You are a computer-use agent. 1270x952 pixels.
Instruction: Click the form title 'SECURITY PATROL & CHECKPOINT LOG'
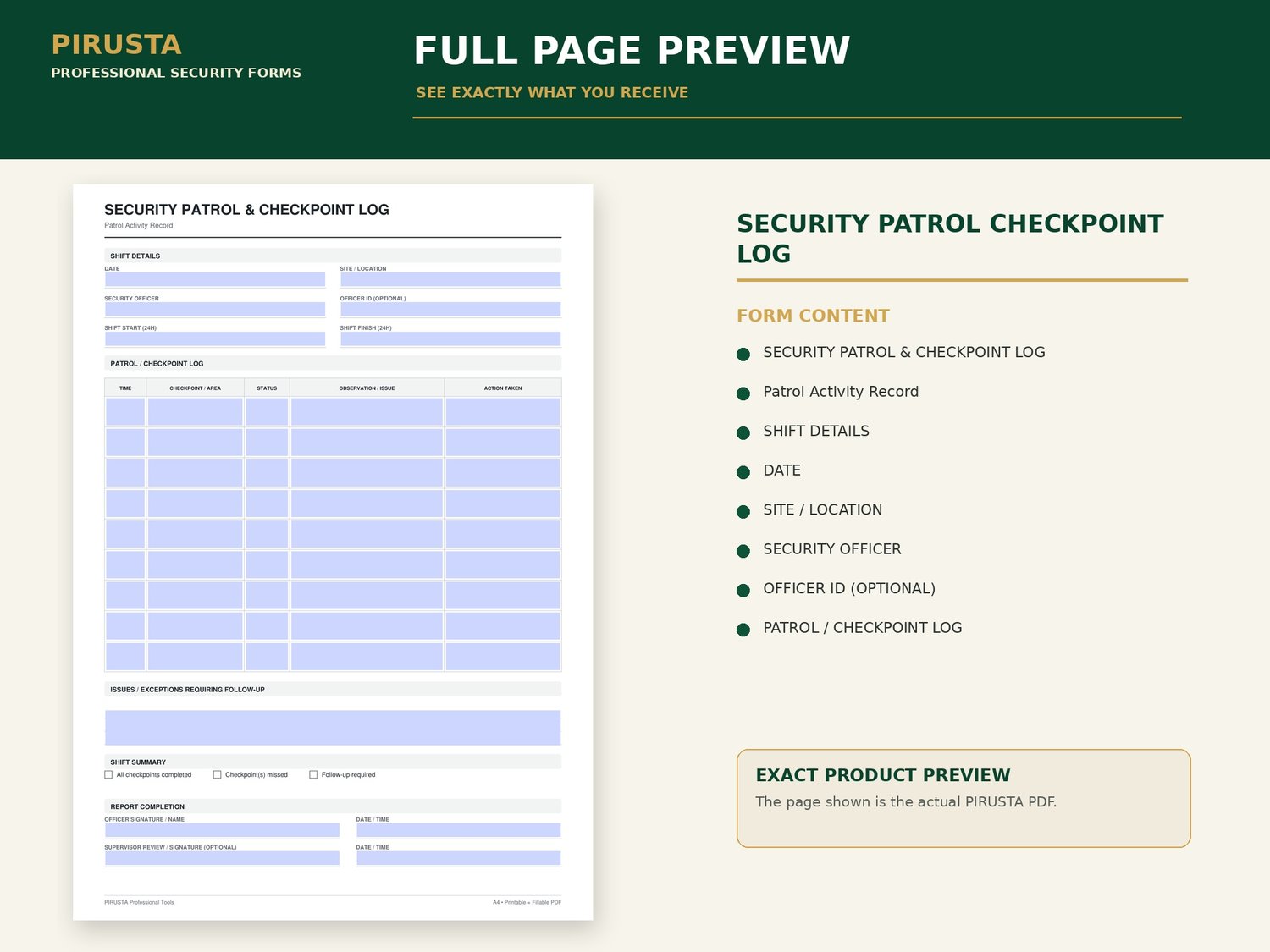pyautogui.click(x=246, y=210)
